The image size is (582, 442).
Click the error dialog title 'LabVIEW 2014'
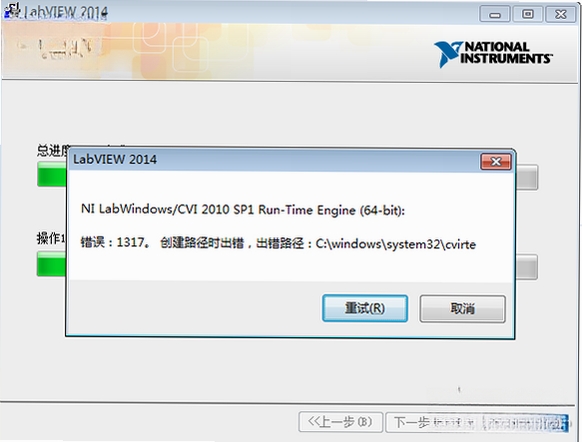[x=115, y=160]
